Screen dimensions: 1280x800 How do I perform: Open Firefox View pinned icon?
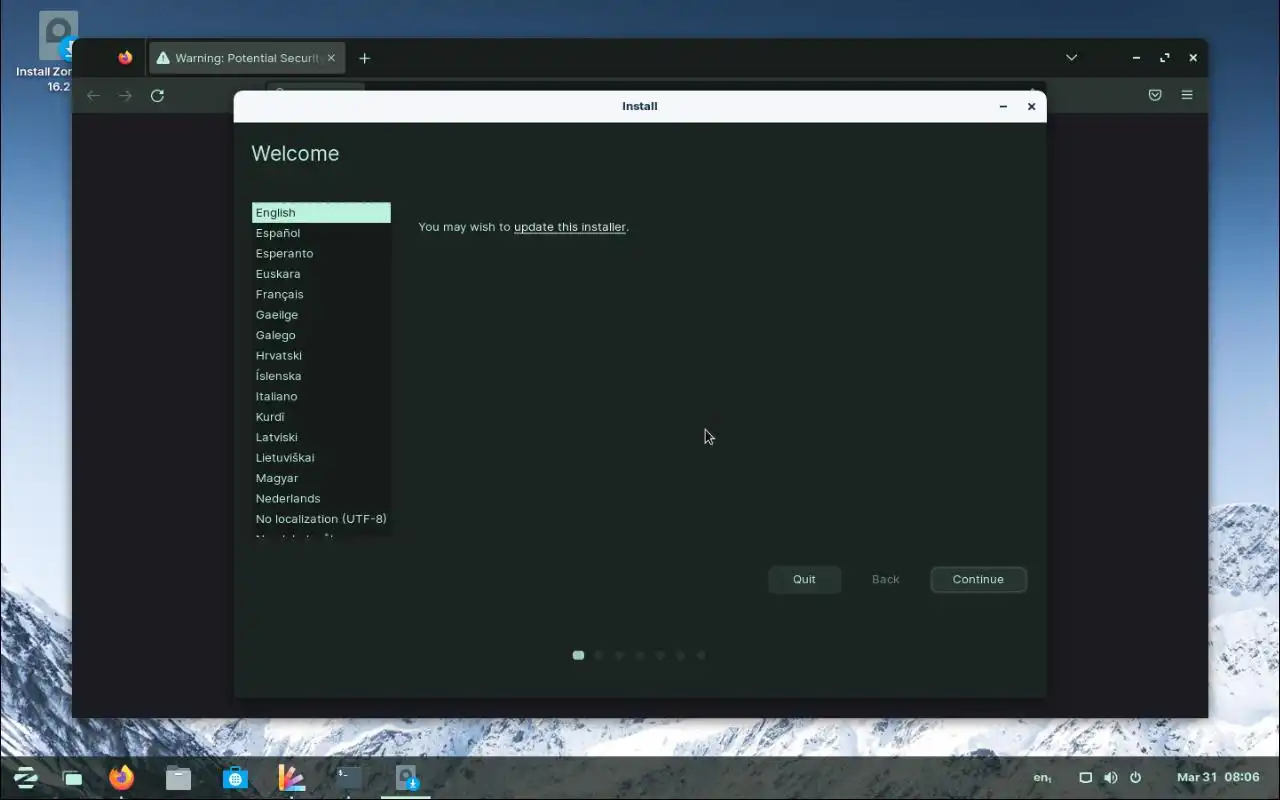click(124, 58)
